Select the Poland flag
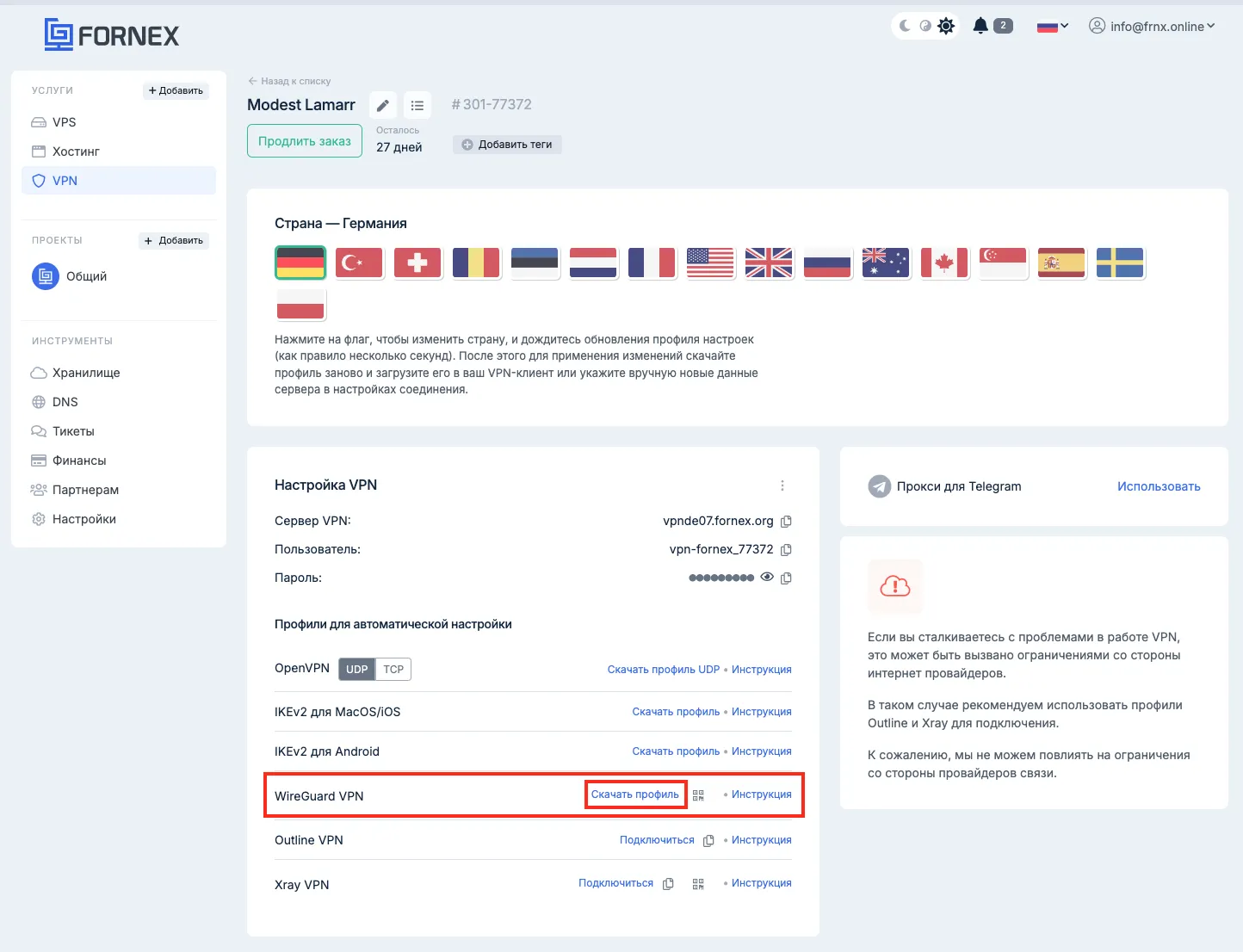1243x952 pixels. 300,304
